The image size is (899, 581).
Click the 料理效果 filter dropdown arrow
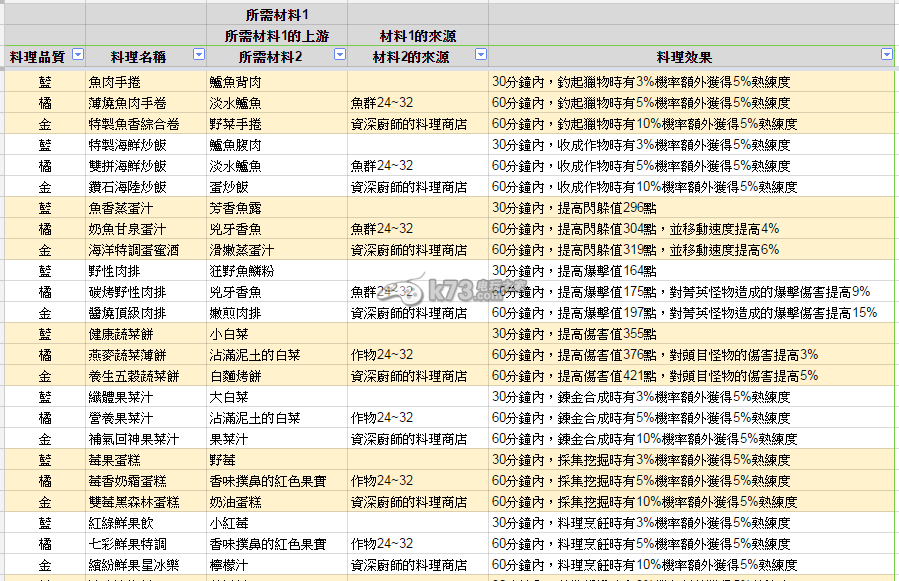pos(885,56)
